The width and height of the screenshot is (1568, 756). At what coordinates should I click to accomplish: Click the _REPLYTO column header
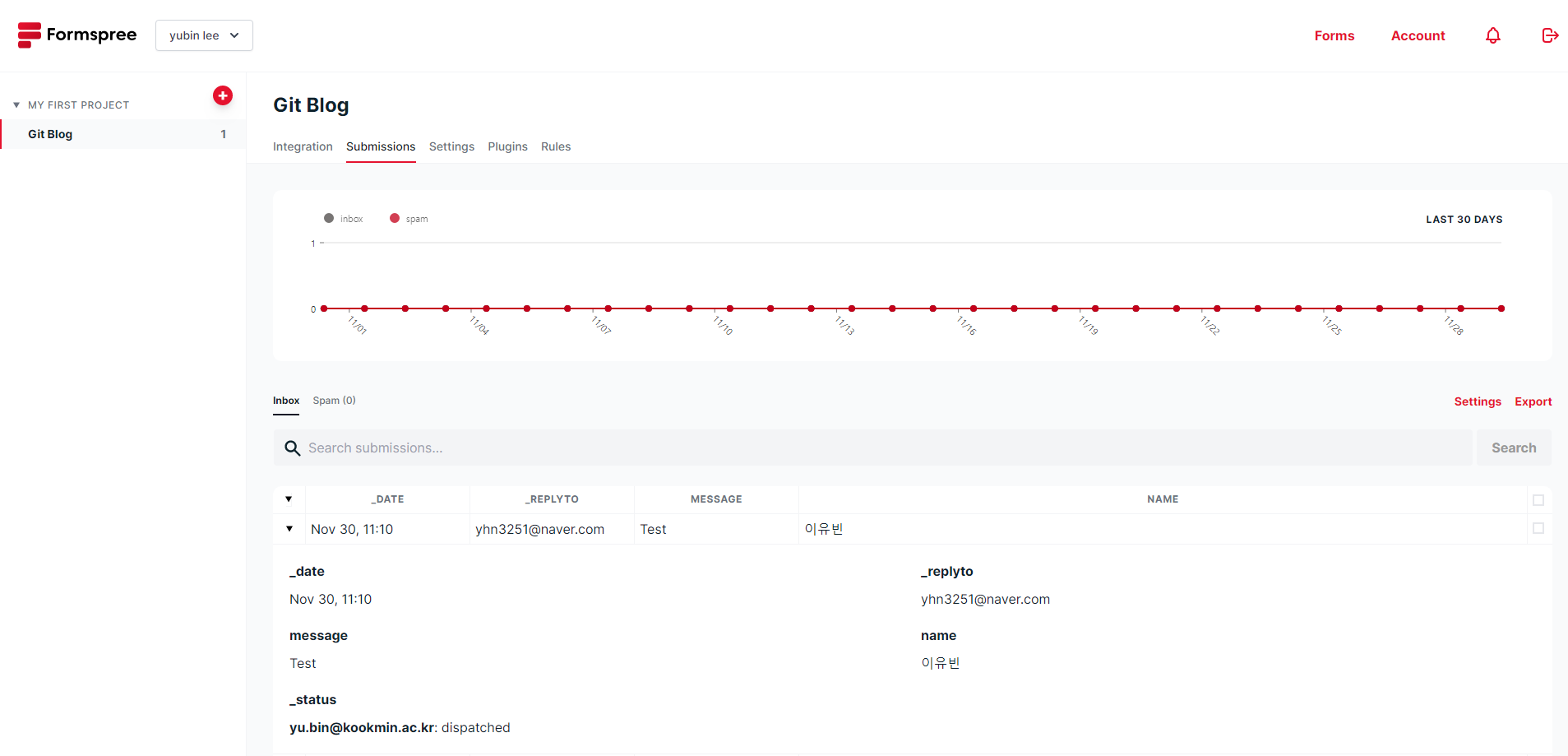[552, 499]
